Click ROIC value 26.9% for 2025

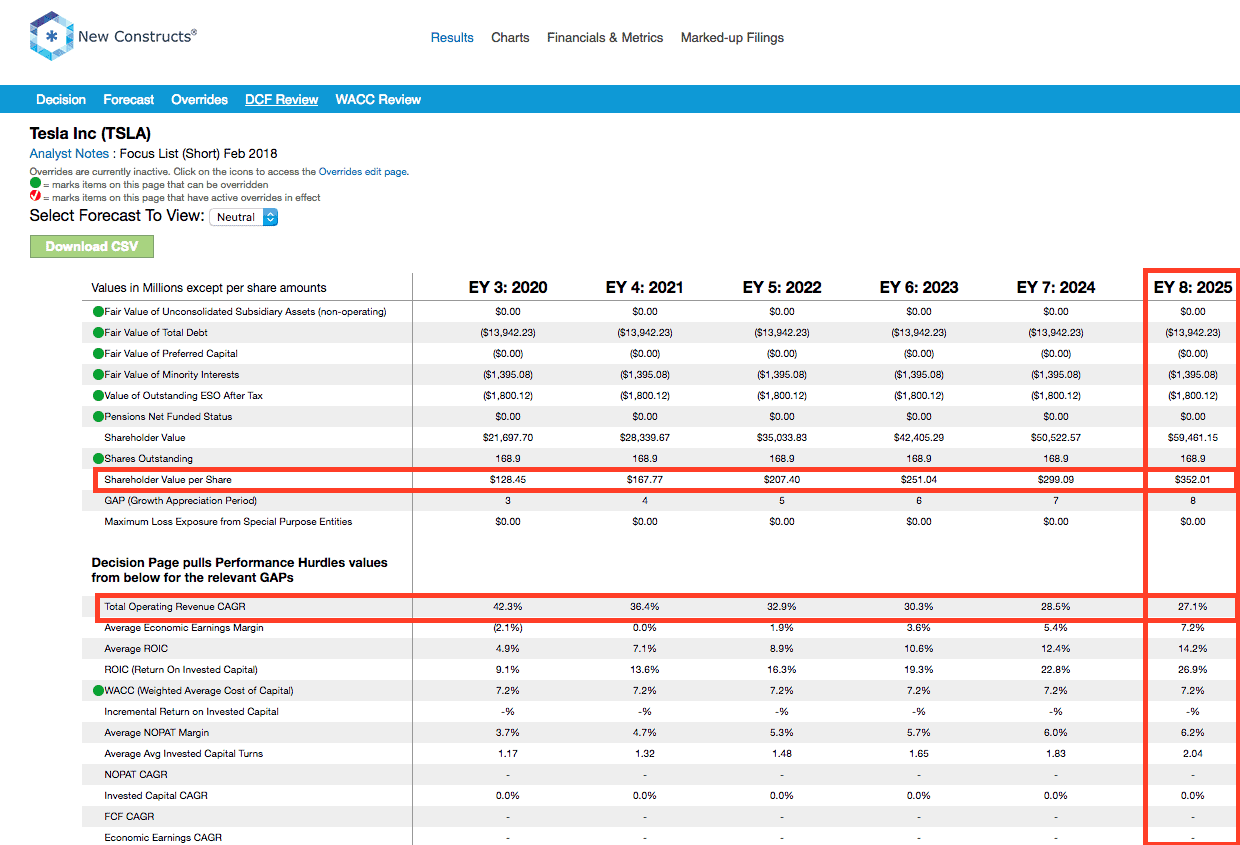(1193, 669)
